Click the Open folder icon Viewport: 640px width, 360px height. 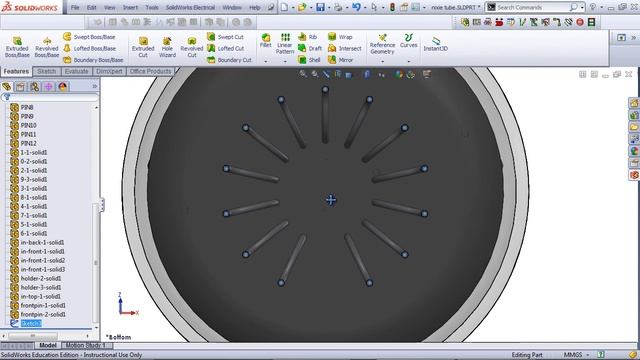302,7
